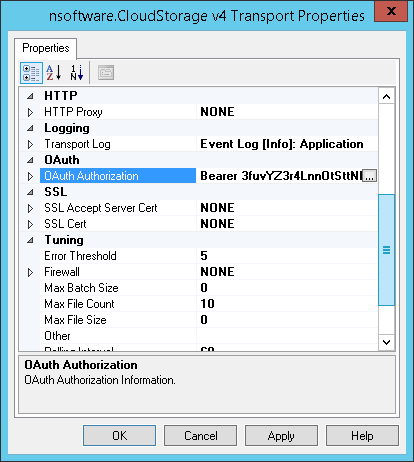This screenshot has height=462, width=414.
Task: Confirm with the OK button
Action: pos(119,435)
